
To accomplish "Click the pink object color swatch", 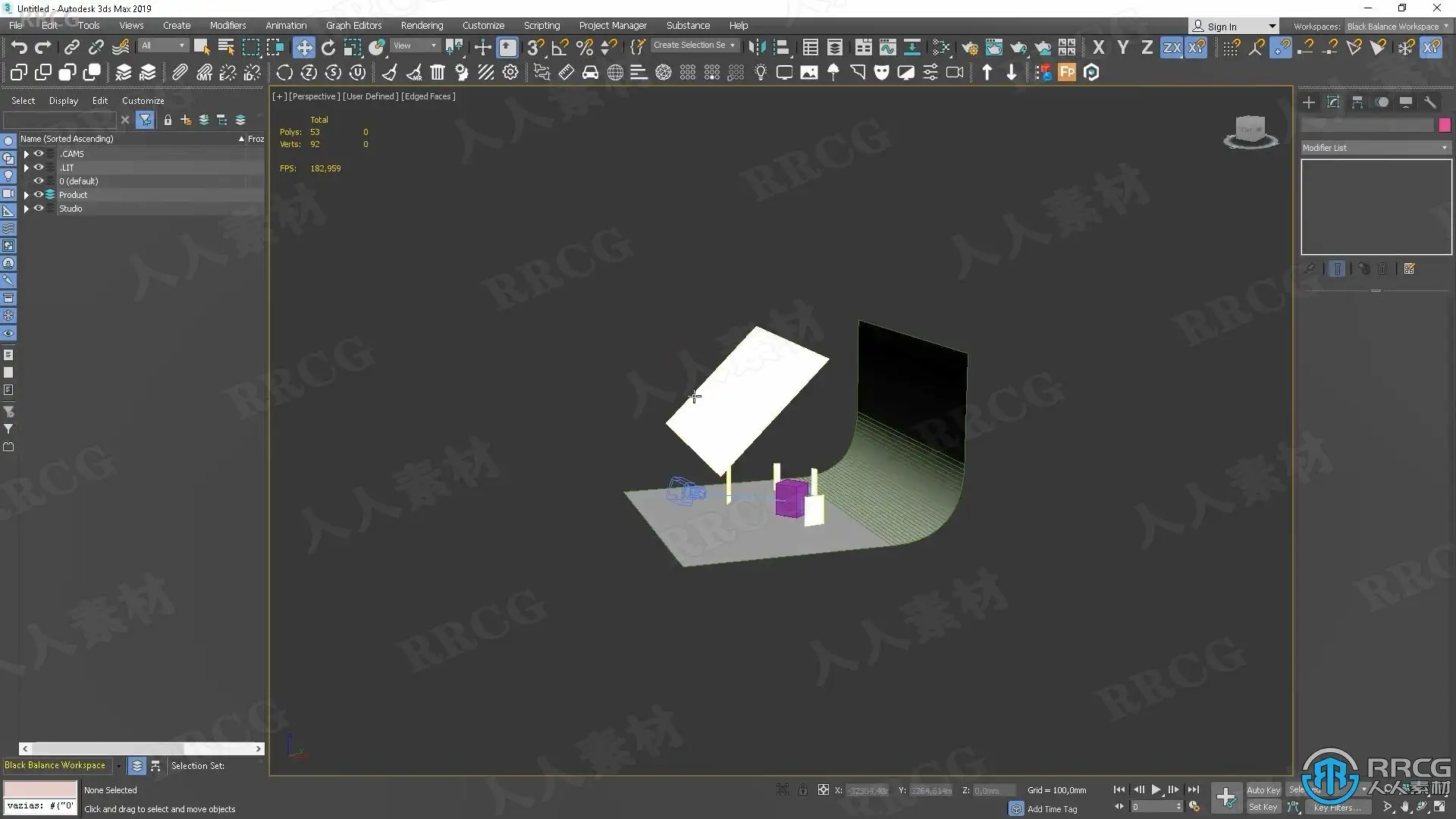I will click(1445, 125).
